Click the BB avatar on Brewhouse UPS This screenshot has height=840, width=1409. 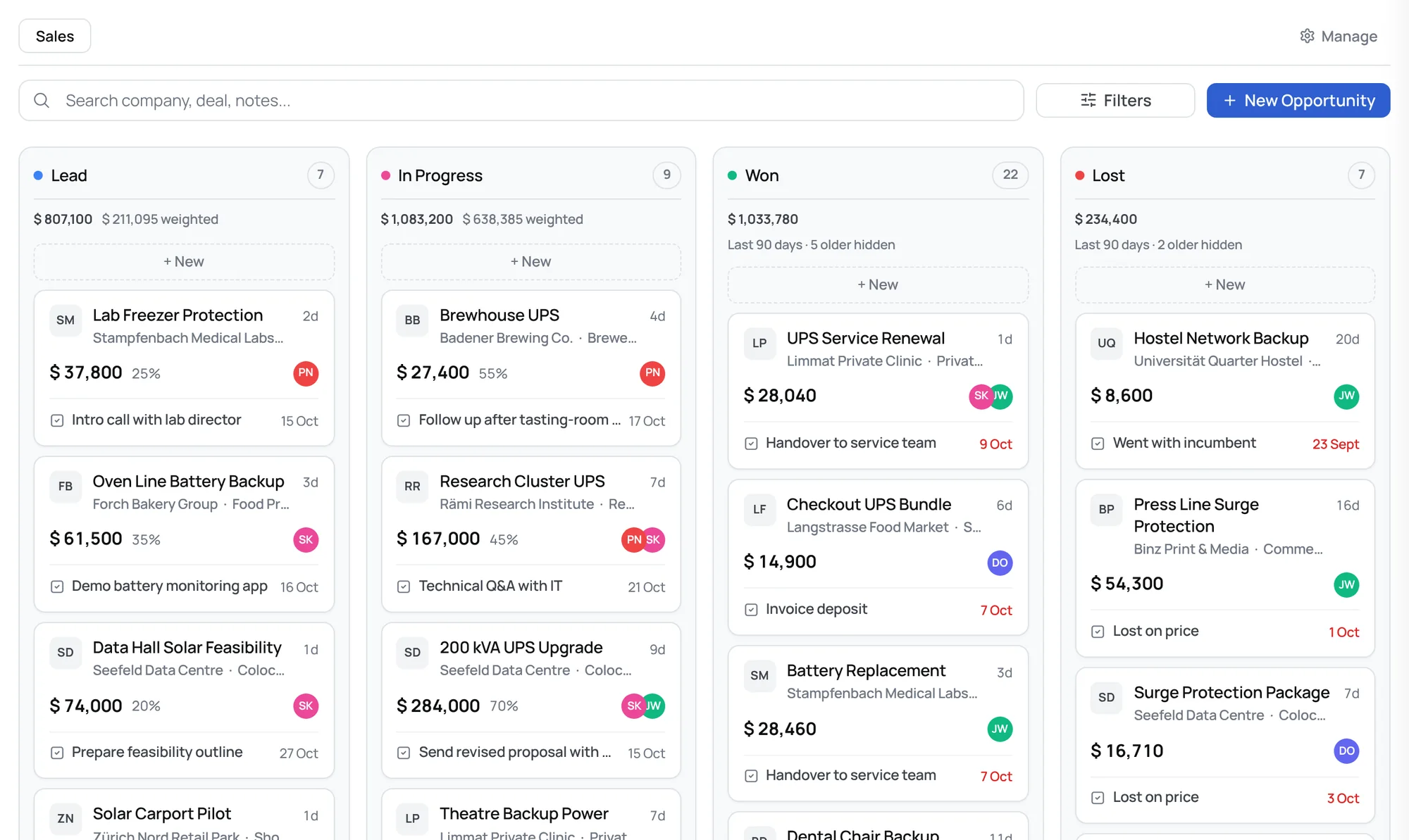coord(412,320)
